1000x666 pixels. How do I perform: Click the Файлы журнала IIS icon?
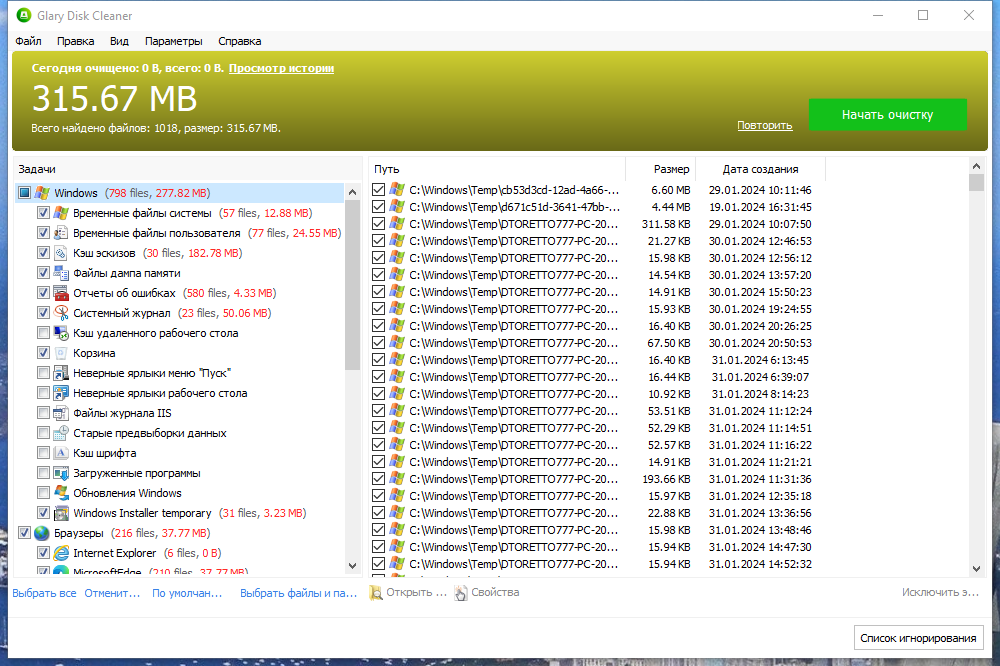tap(61, 413)
